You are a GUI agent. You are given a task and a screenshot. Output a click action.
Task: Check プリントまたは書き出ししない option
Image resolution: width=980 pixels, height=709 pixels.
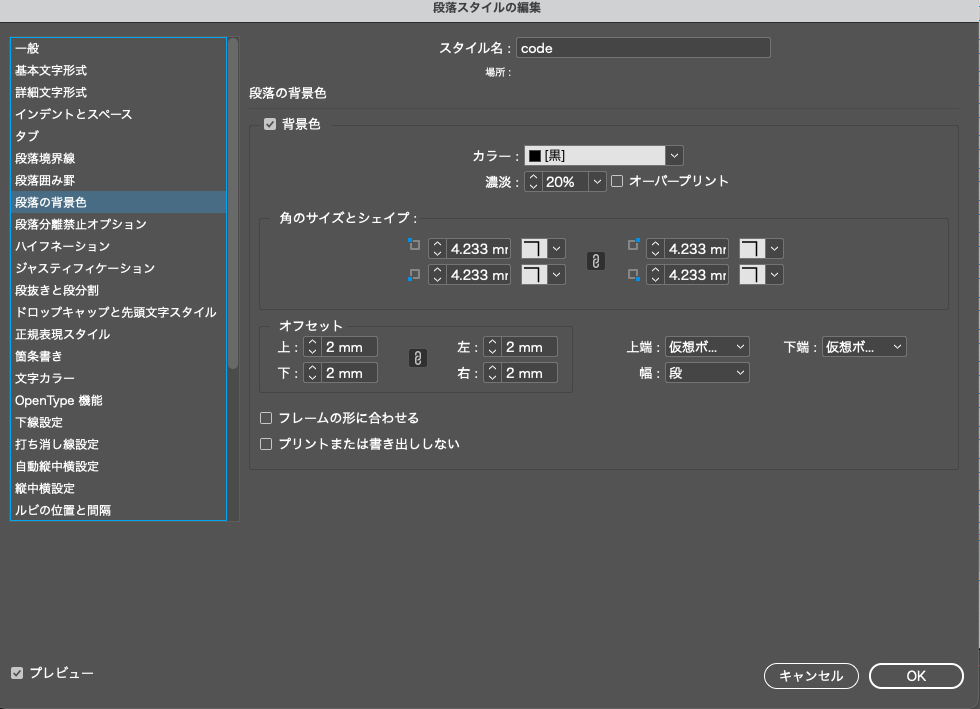(x=265, y=443)
